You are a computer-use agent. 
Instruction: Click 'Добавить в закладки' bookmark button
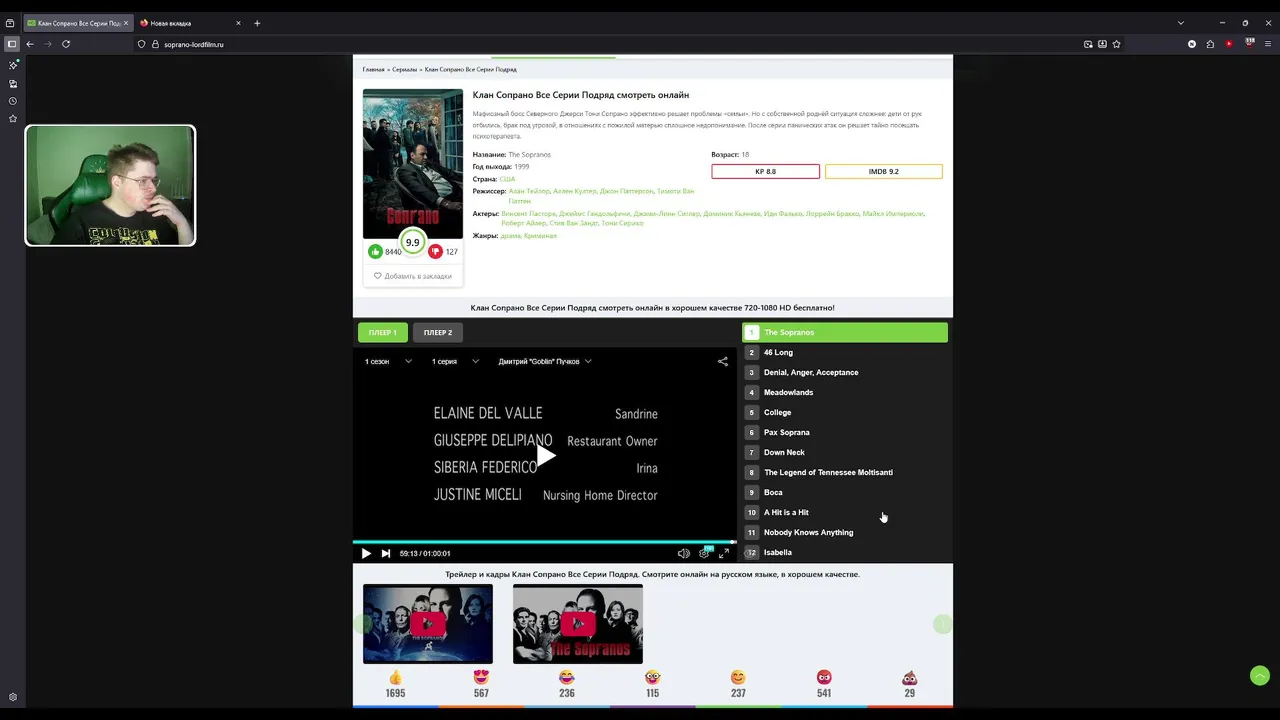click(413, 276)
